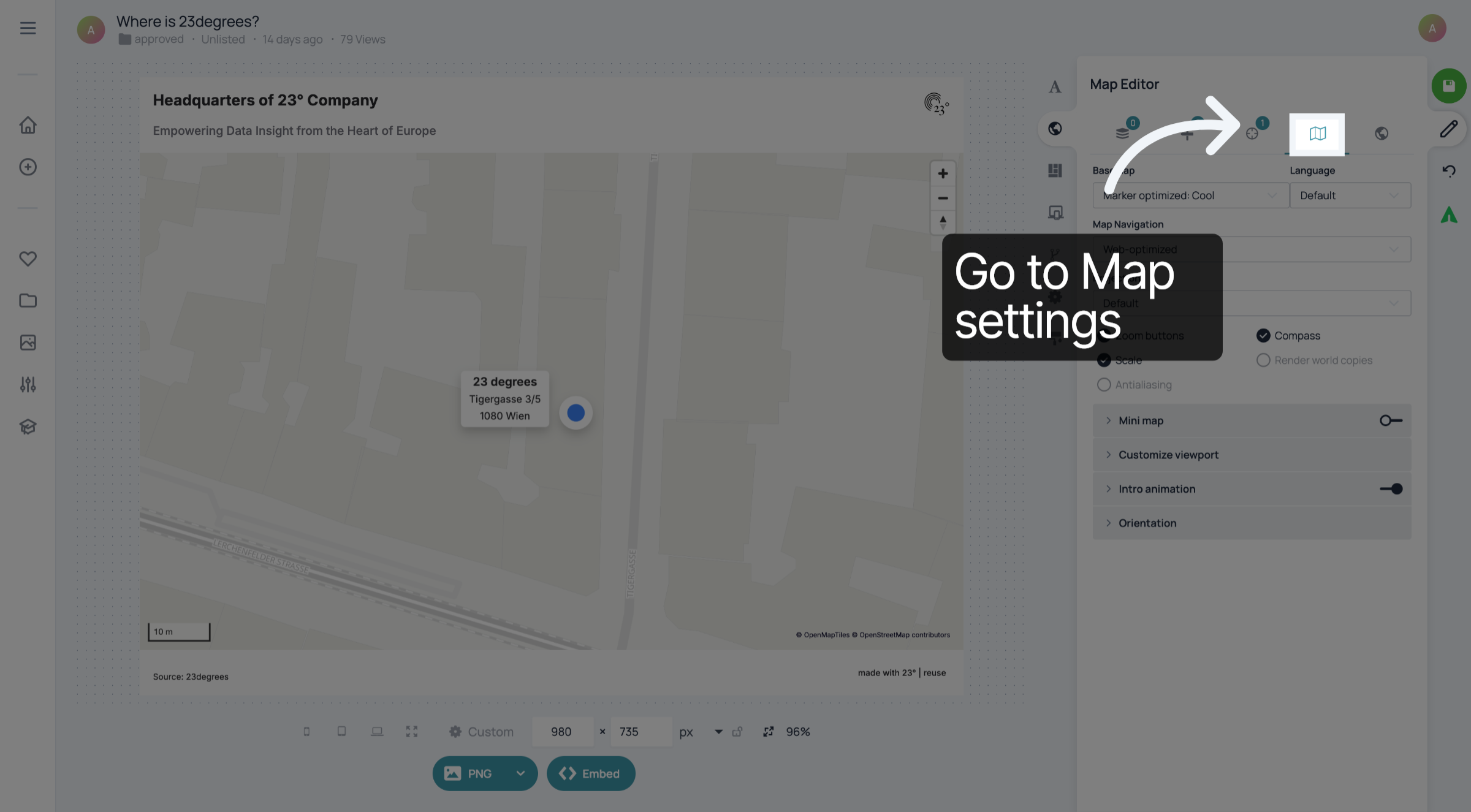Click the reuse link
Screen dimensions: 1471x812
tap(934, 672)
